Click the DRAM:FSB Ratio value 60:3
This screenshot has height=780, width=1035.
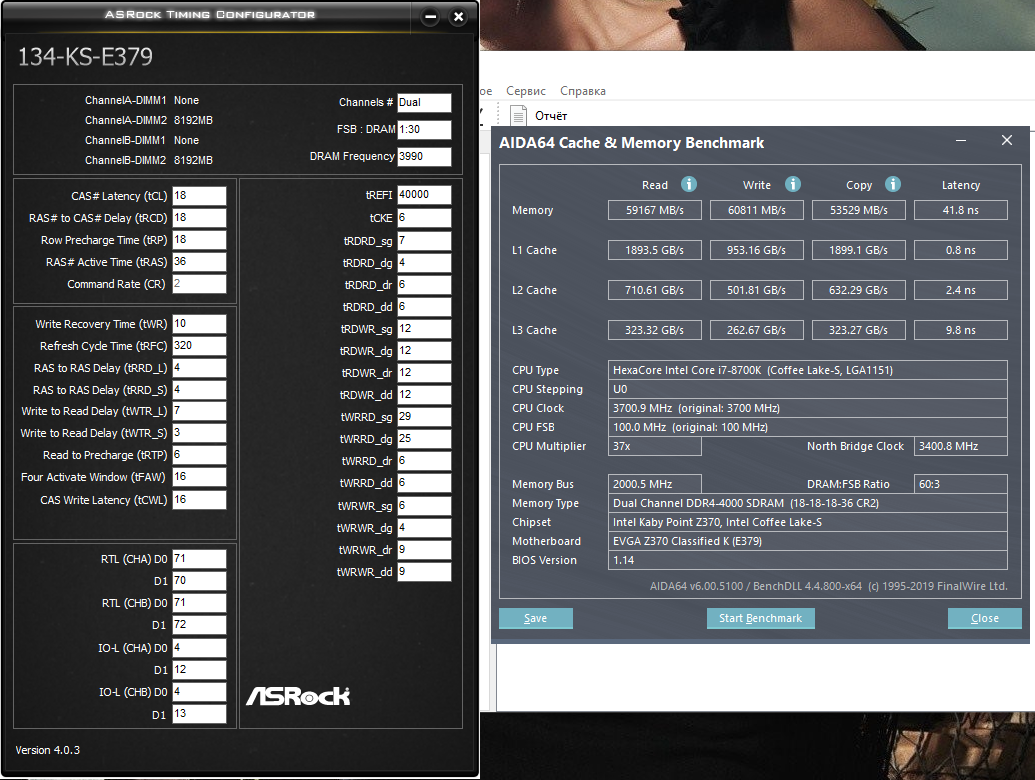click(x=960, y=484)
